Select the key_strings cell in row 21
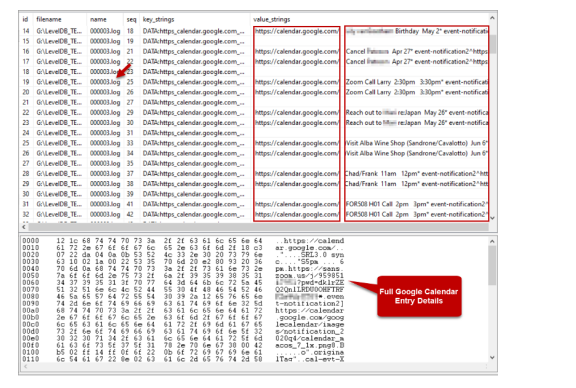576x388 pixels. (194, 103)
